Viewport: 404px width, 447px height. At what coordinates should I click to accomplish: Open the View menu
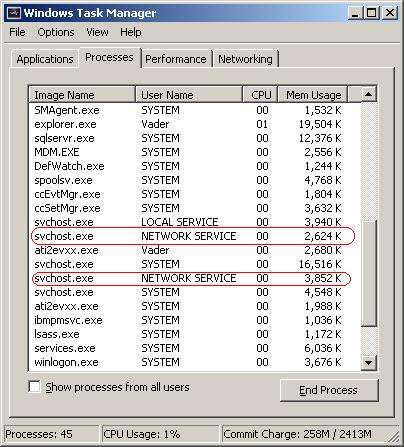(x=97, y=32)
